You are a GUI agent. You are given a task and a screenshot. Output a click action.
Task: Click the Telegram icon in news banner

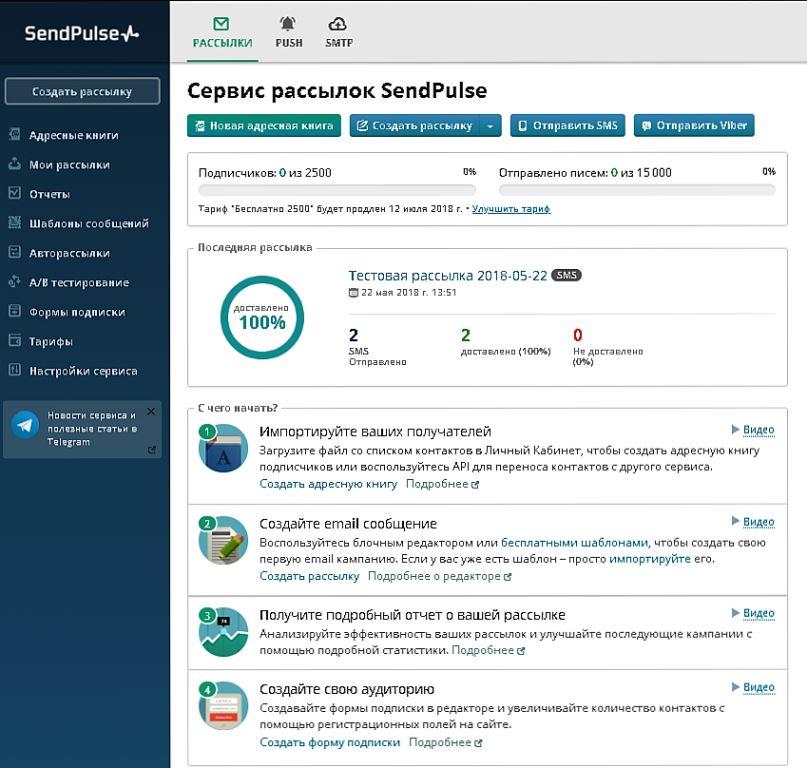click(x=25, y=425)
